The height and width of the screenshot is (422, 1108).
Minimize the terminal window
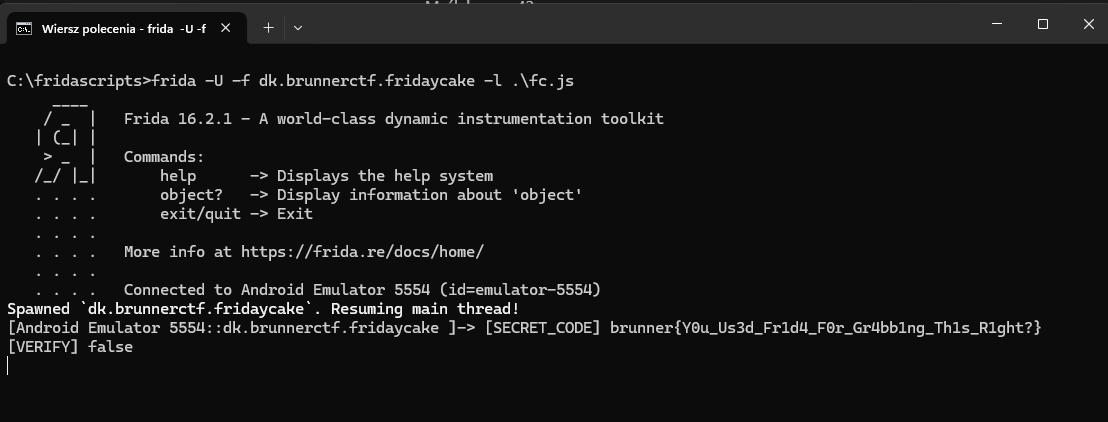pos(998,23)
